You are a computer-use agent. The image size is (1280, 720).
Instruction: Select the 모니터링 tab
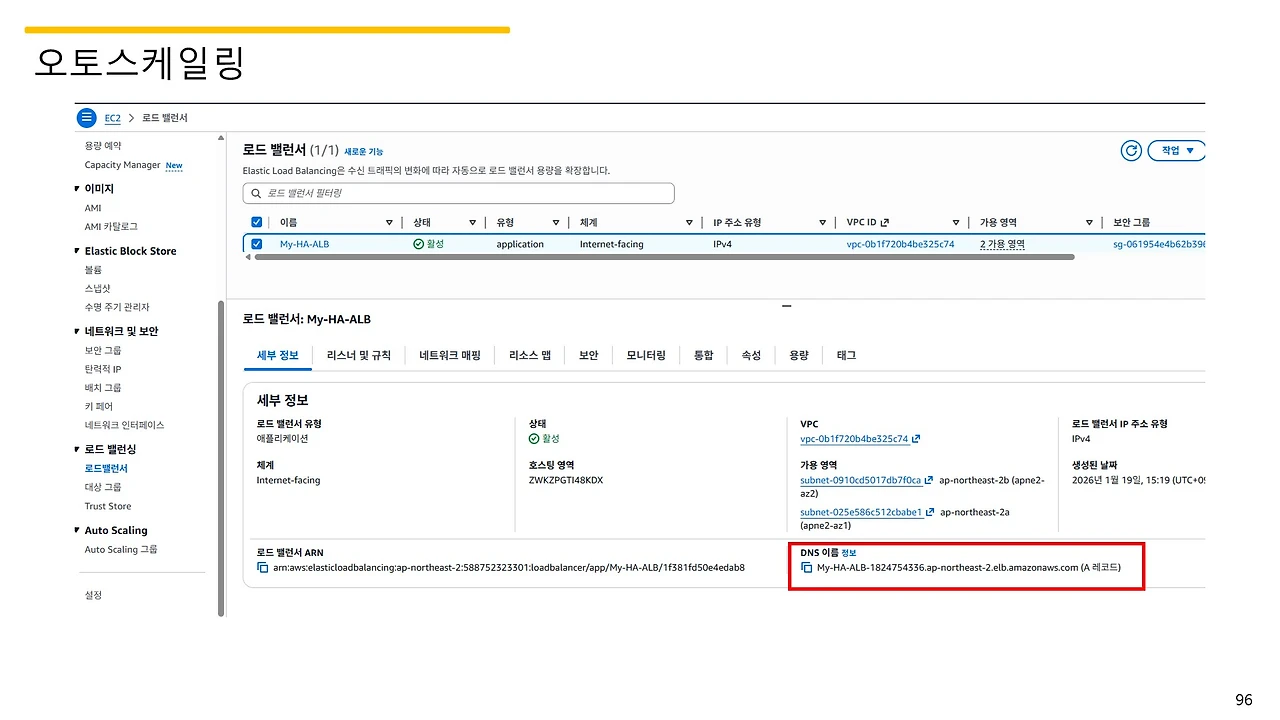[646, 355]
